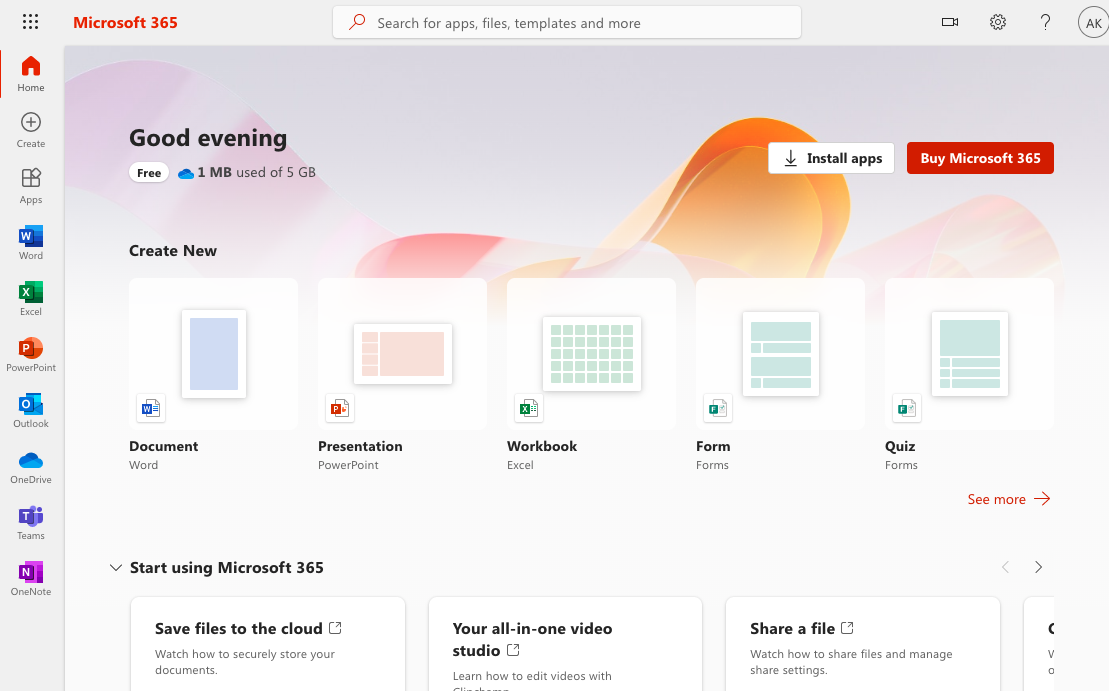Create a new Quiz thumbnail

[969, 354]
